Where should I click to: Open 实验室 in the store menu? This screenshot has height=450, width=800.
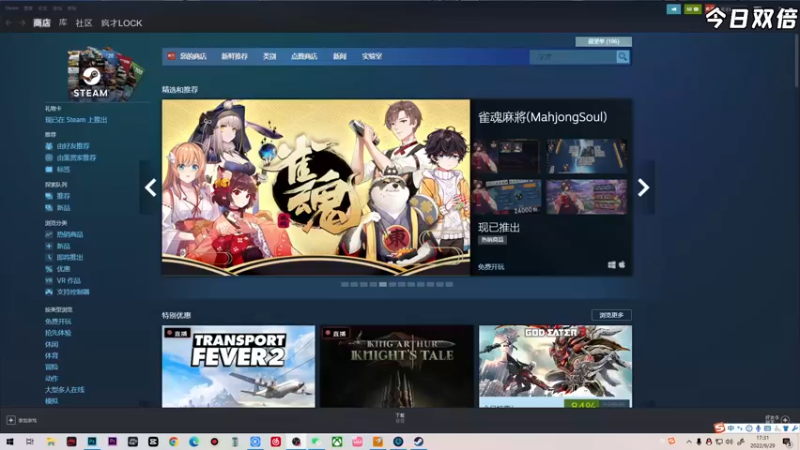(x=372, y=57)
